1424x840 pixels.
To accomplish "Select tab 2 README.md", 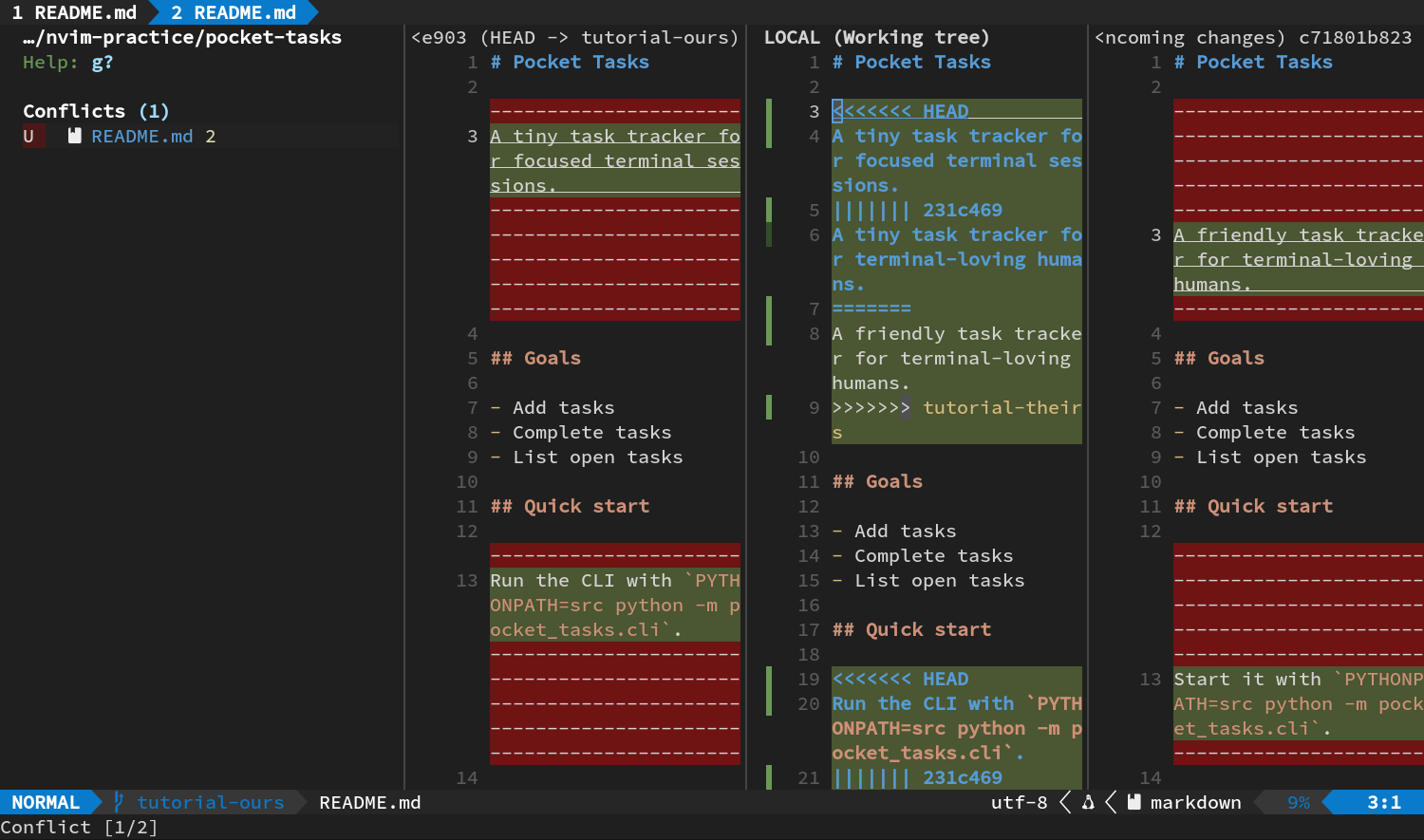I will pos(234,12).
